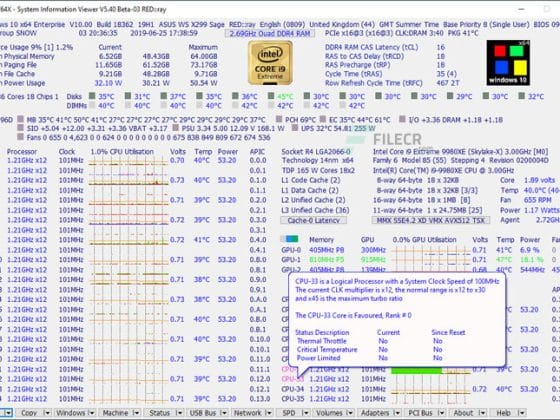Screen dimensions: 560x420
Task: Click the 655 RPM fan value
Action: pos(538,200)
